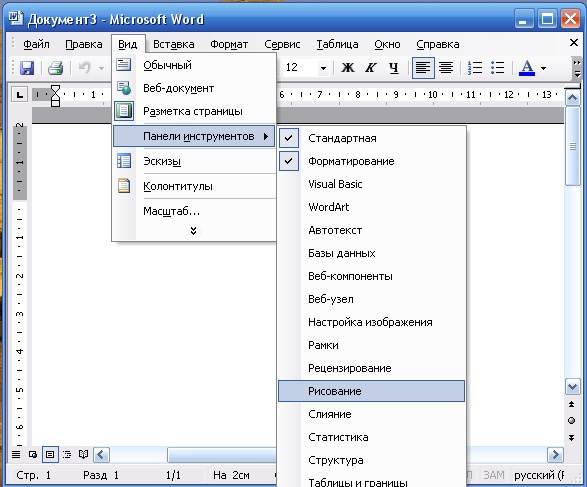Viewport: 587px width, 487px height.
Task: Open the Вставка menu
Action: (173, 44)
